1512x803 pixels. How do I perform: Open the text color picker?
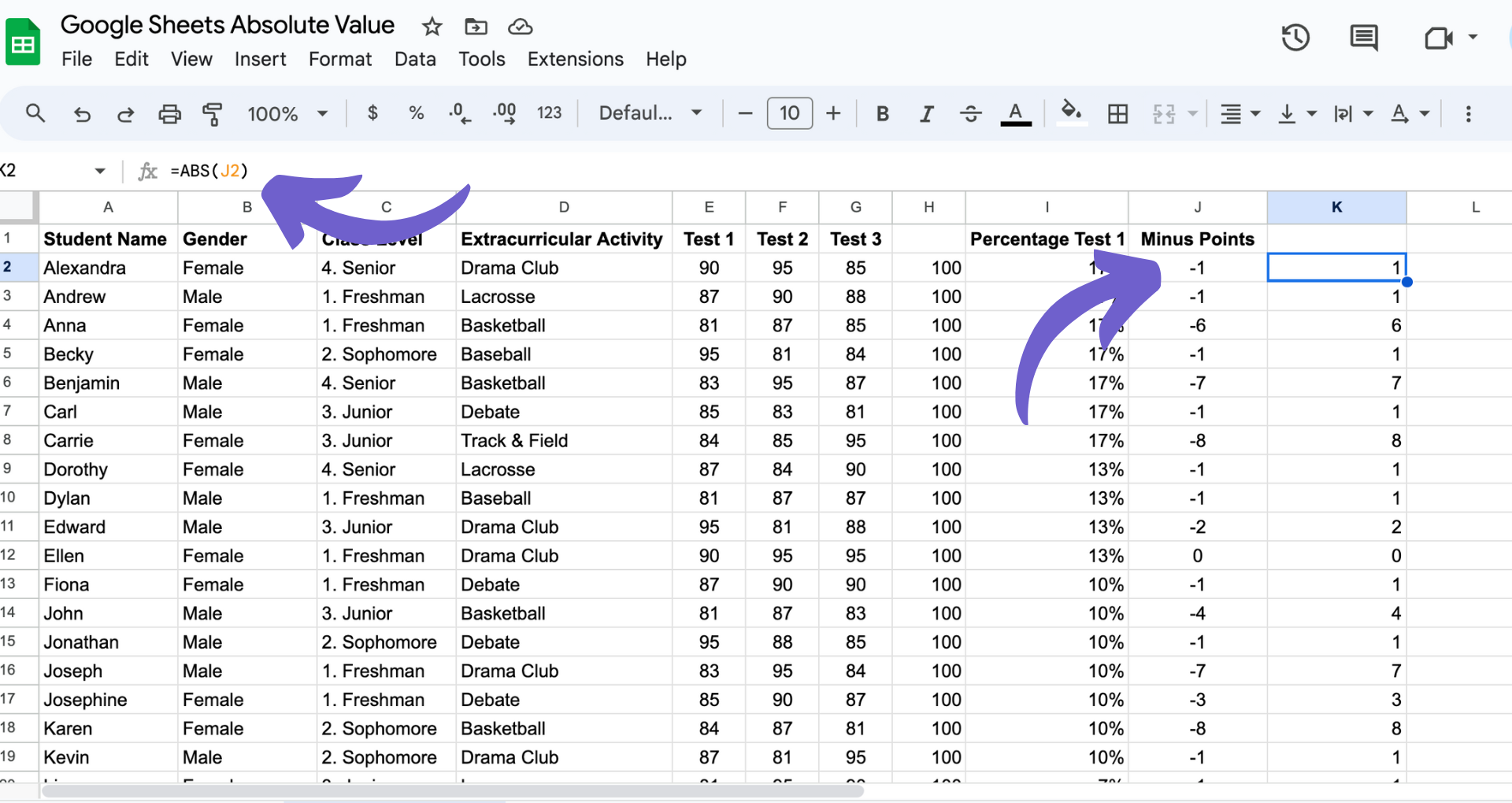point(1016,113)
